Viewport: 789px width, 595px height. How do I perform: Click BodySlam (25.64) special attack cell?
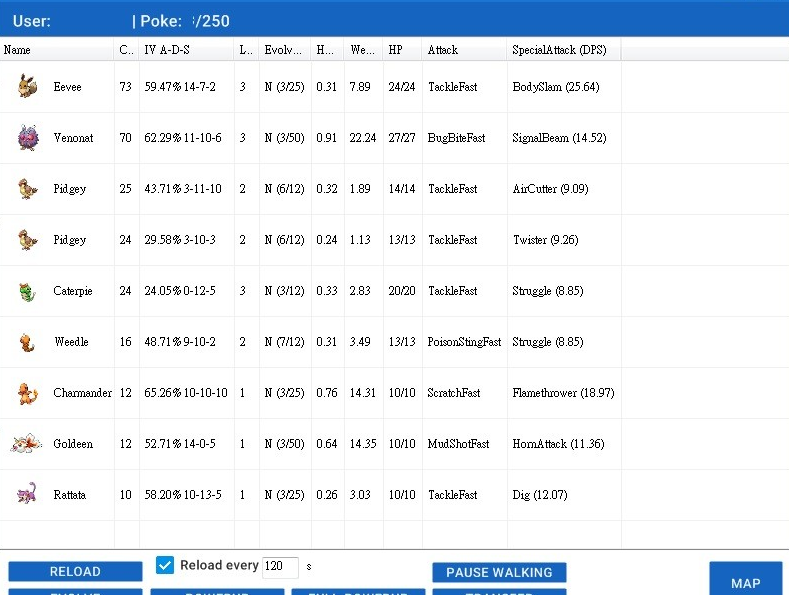point(556,87)
